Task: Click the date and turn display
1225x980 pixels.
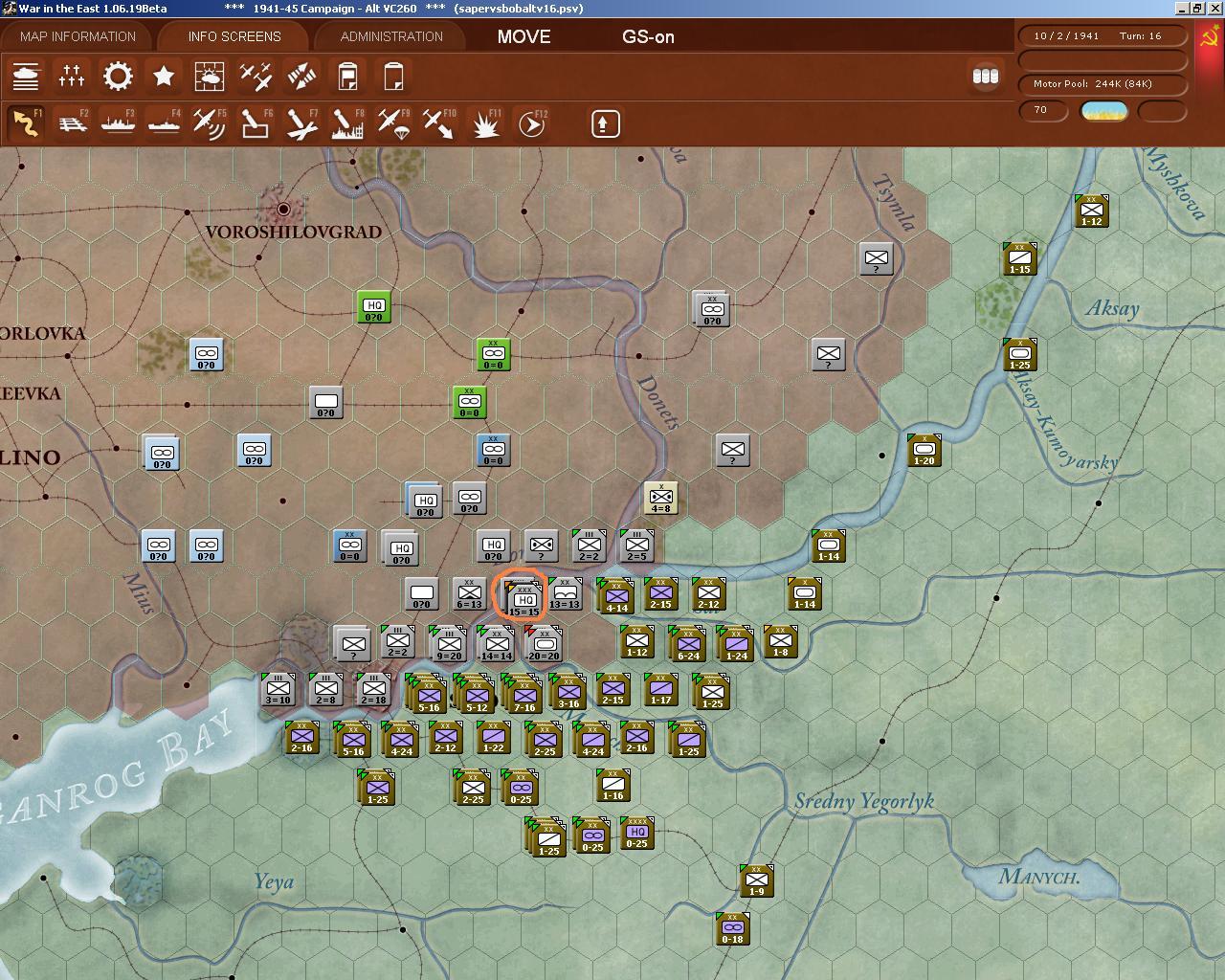Action: point(1102,35)
